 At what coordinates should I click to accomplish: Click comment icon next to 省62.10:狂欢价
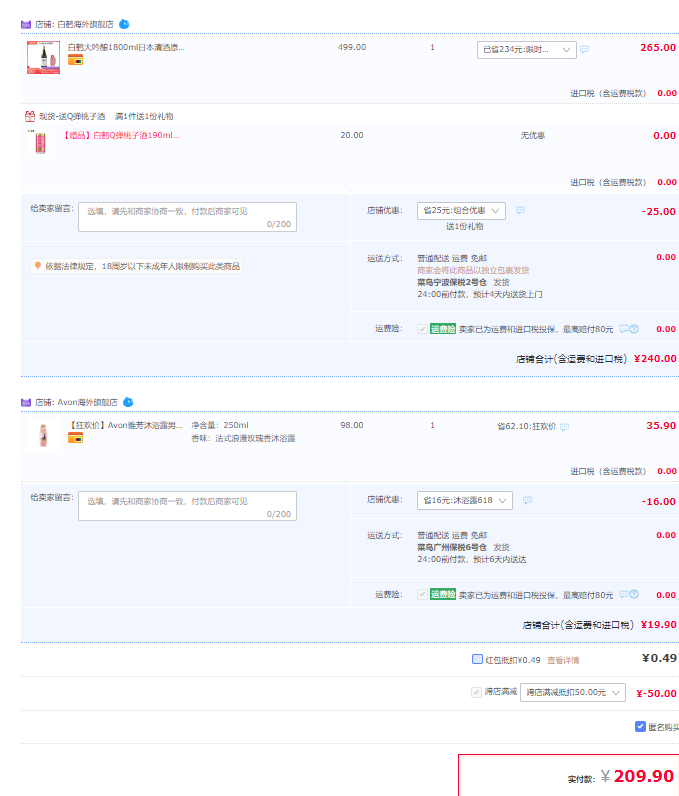coord(564,427)
